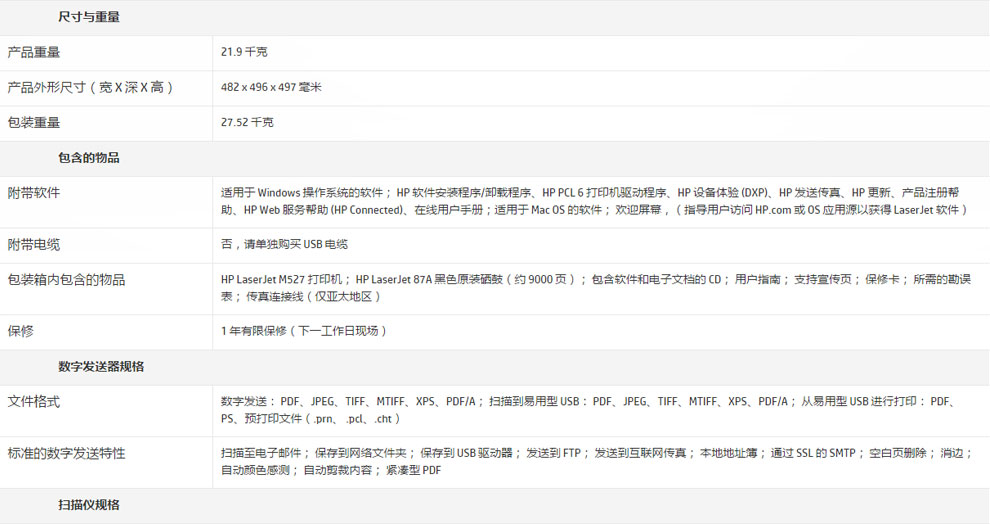
Task: Click the 1 年有限保修（下一工作日现场） value
Action: tap(304, 331)
